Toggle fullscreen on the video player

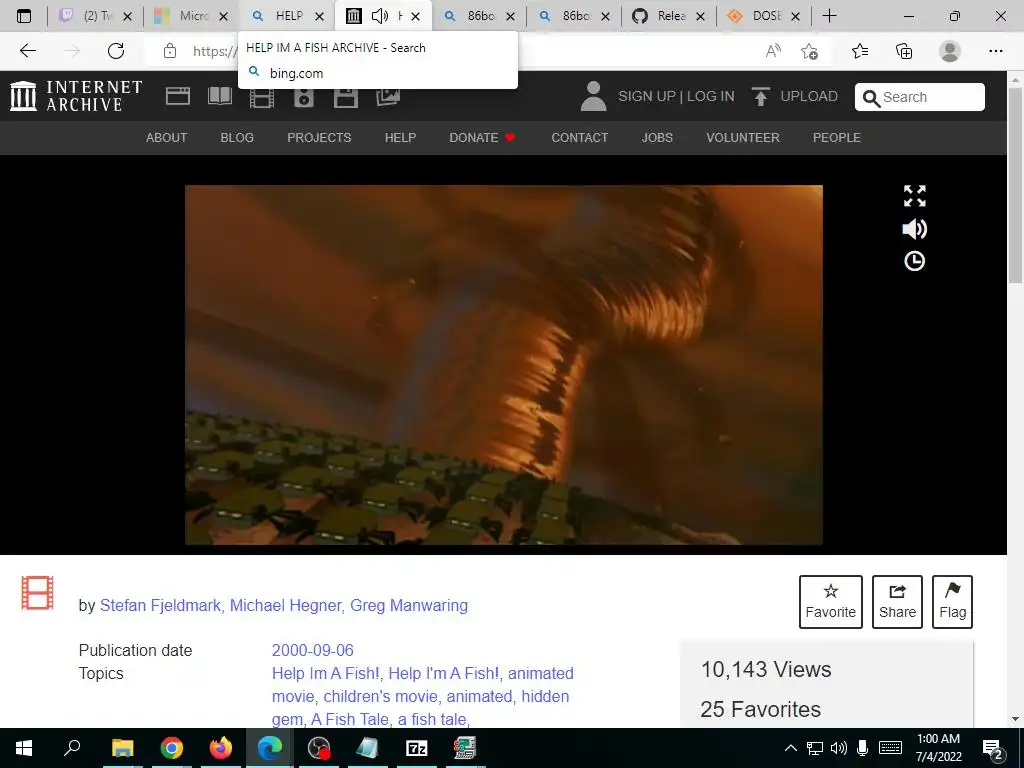[x=914, y=196]
